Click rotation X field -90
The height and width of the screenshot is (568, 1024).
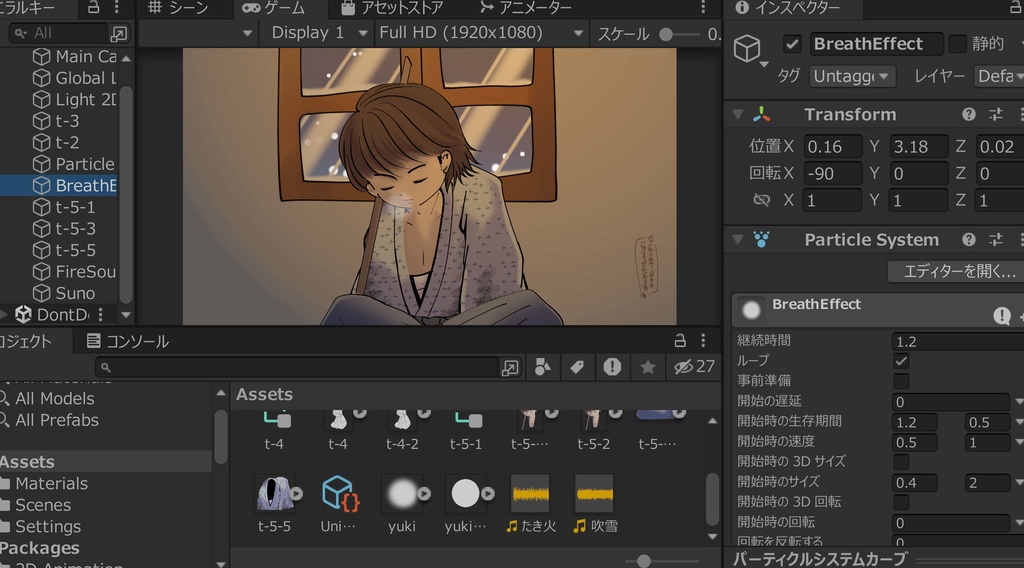point(832,173)
